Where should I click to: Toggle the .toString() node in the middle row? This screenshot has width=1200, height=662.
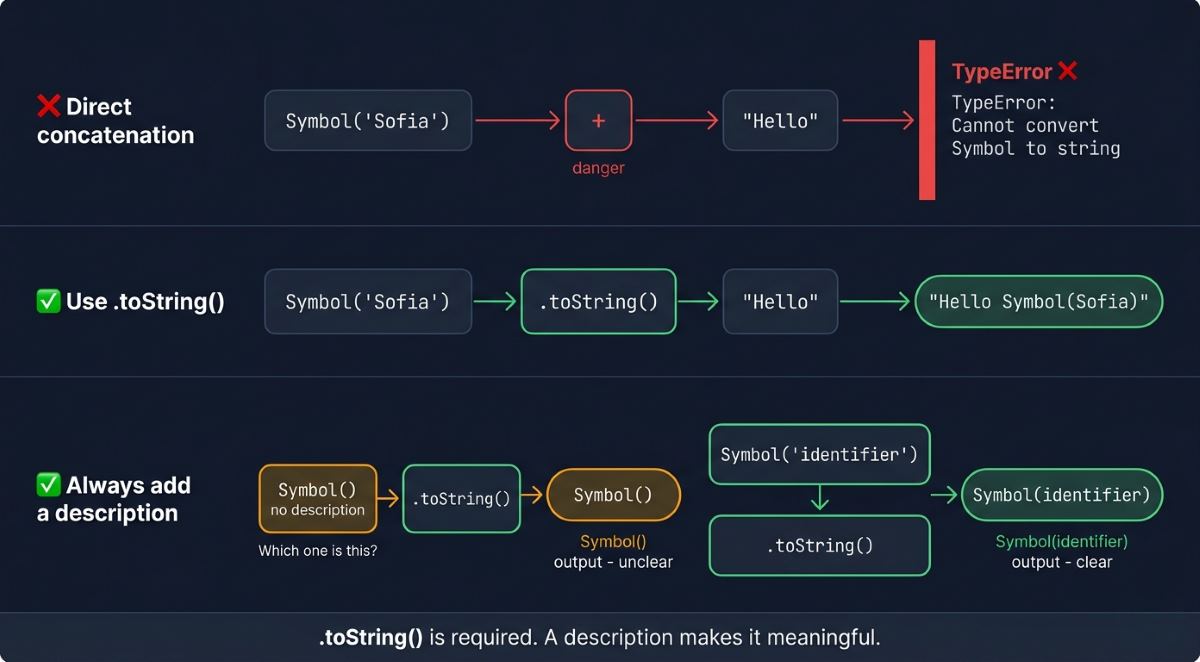pos(598,301)
